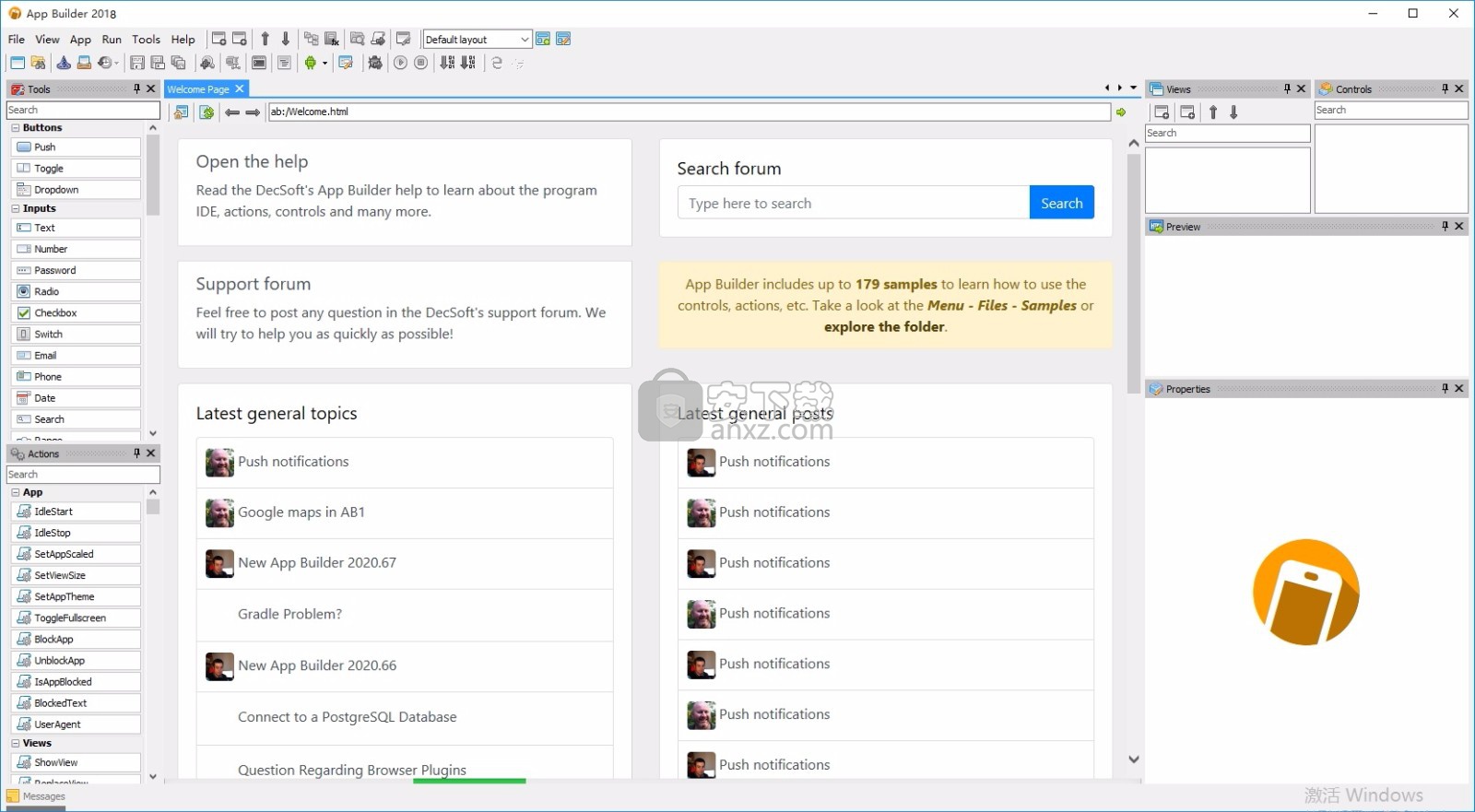
Task: Click the home icon in browser bar
Action: (182, 112)
